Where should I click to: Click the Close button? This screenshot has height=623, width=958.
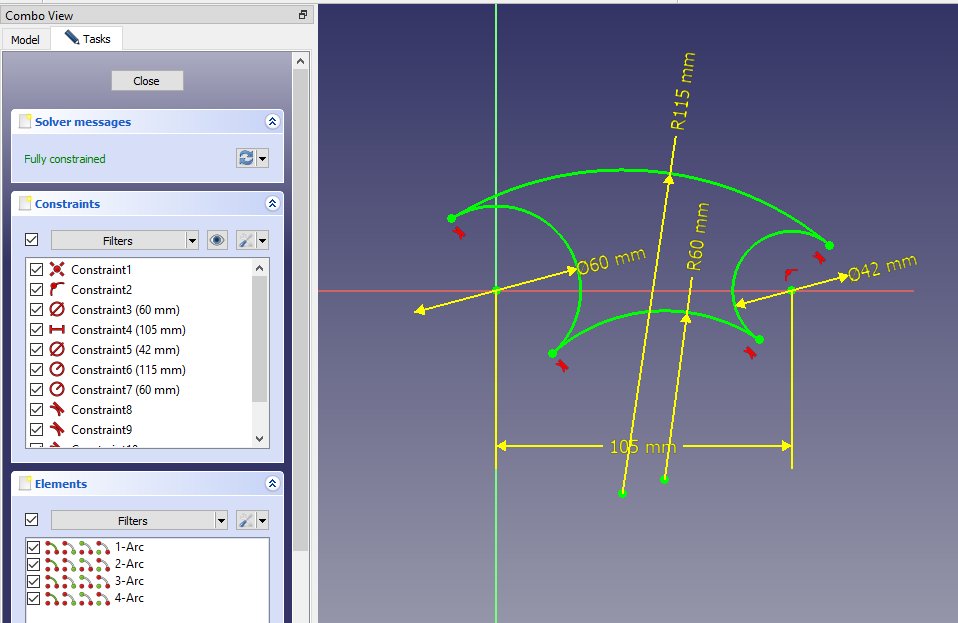coord(146,81)
